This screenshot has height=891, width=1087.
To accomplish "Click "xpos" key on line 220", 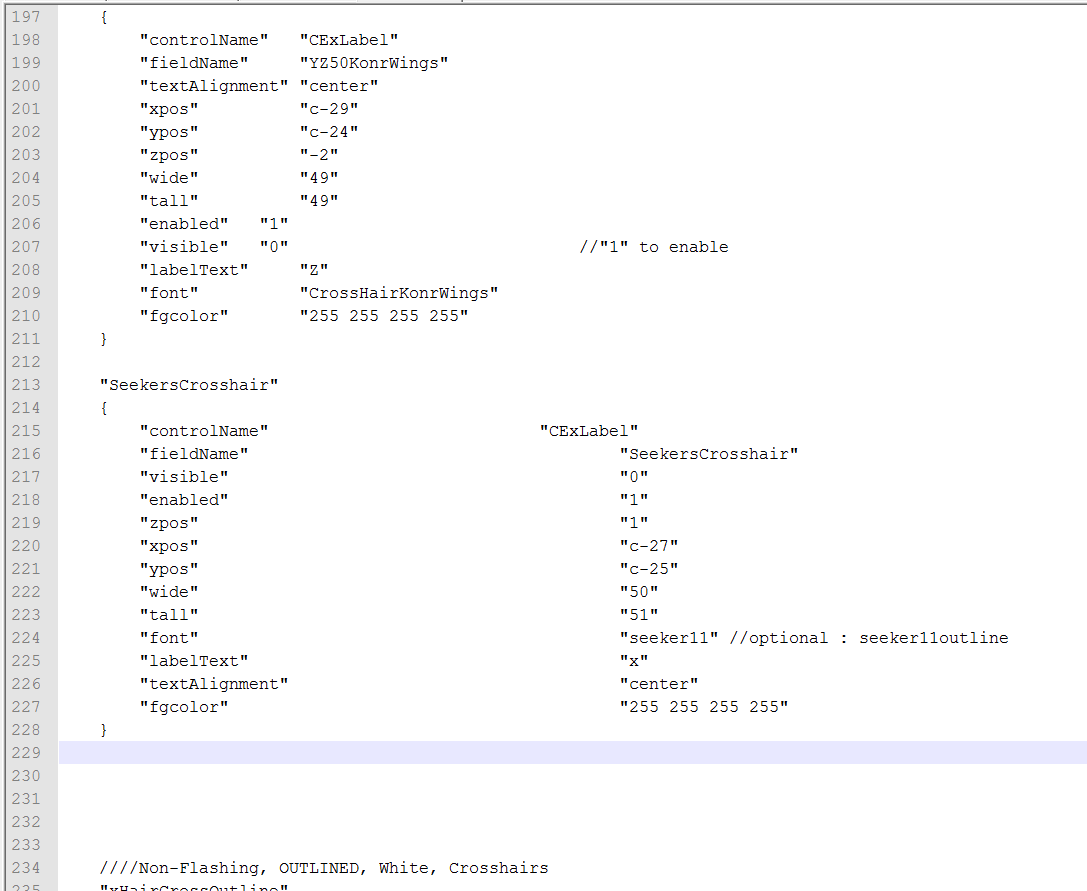I will (169, 546).
